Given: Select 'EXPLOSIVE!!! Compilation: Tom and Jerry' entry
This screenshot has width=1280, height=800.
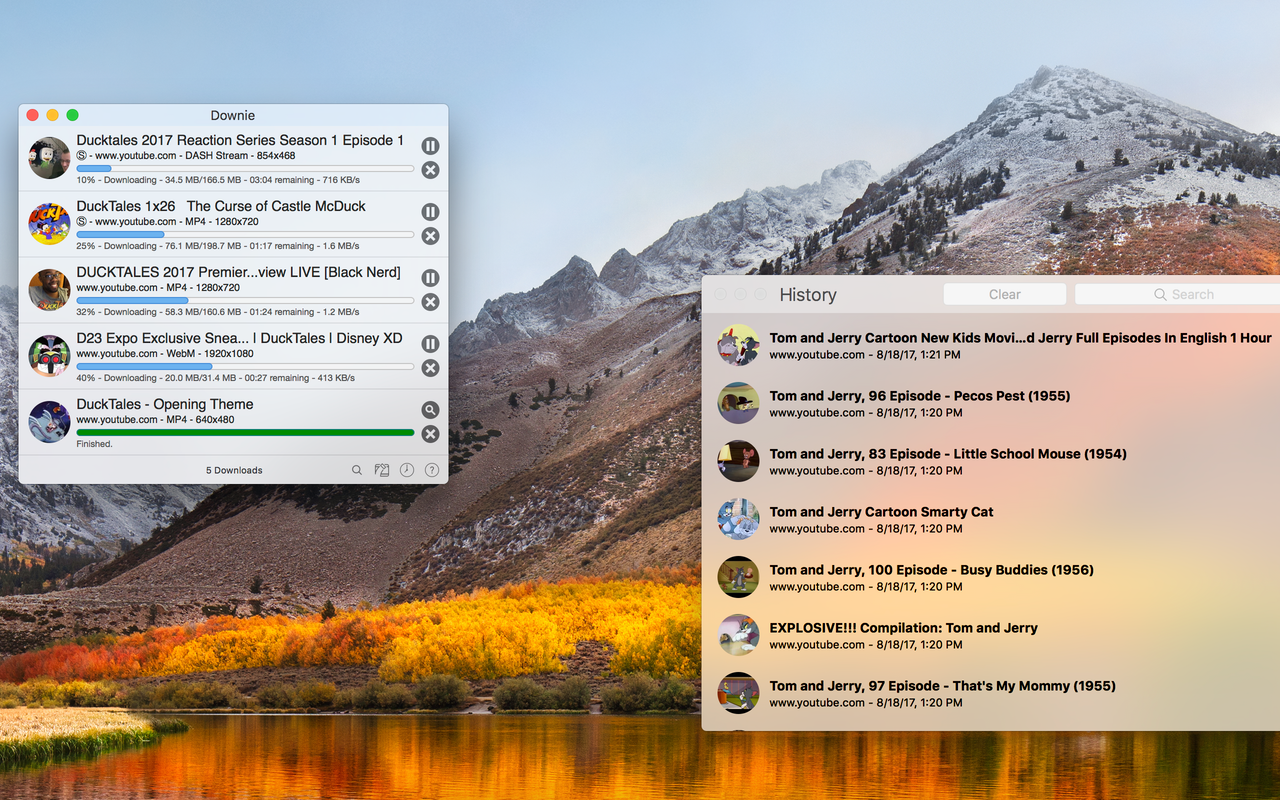Looking at the screenshot, I should 903,628.
